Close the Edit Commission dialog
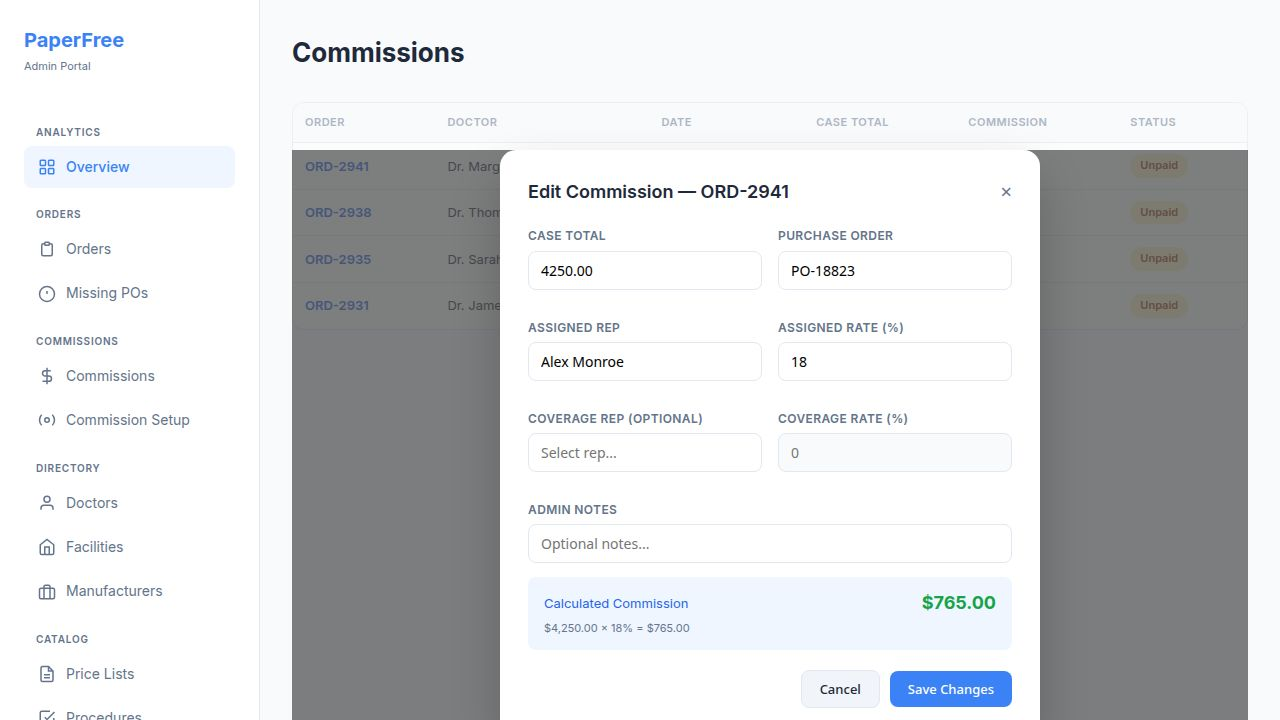This screenshot has height=720, width=1280. pos(1006,192)
